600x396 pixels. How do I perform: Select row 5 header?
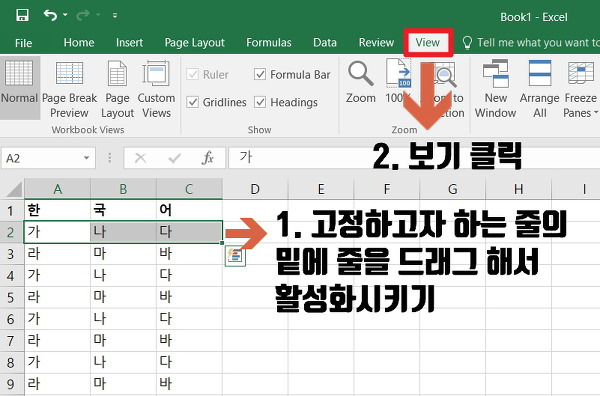point(11,297)
